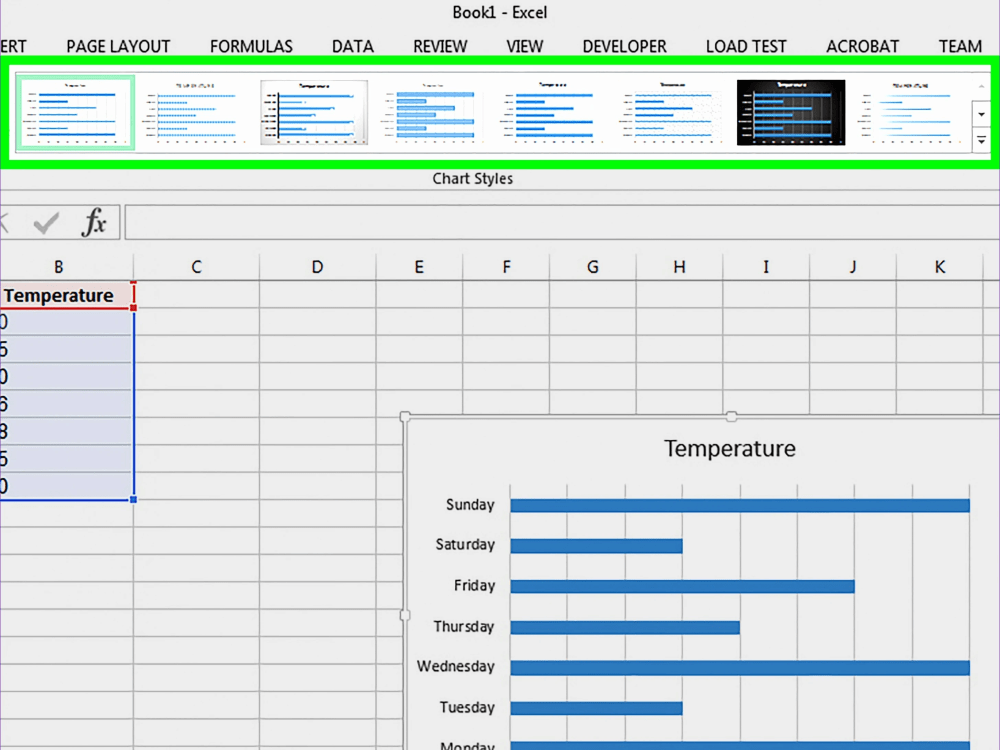Image resolution: width=1000 pixels, height=750 pixels.
Task: Select column J header
Action: click(853, 267)
